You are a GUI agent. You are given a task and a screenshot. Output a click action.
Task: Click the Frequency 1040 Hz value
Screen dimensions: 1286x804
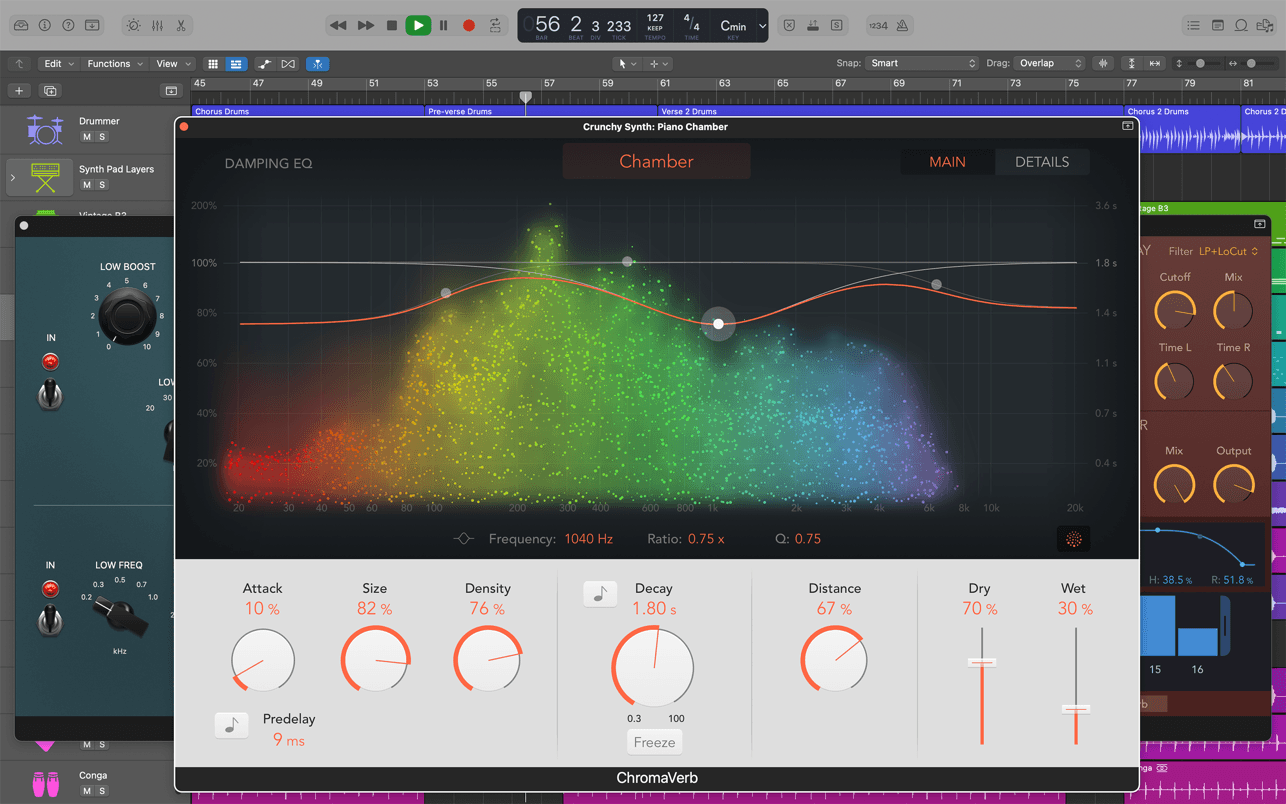[589, 539]
